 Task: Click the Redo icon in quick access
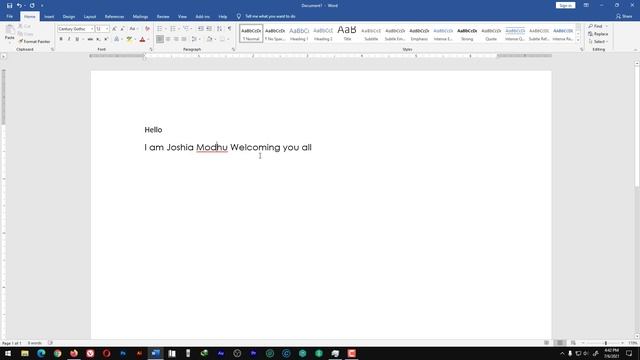pos(32,6)
